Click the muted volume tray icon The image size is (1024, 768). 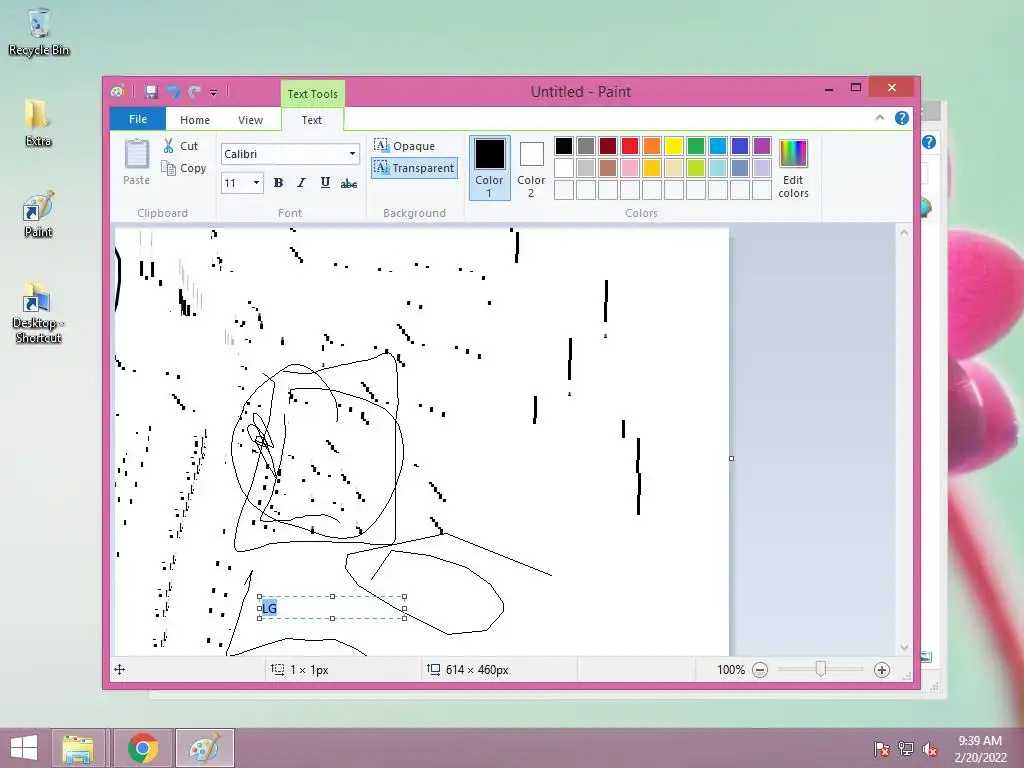point(930,748)
